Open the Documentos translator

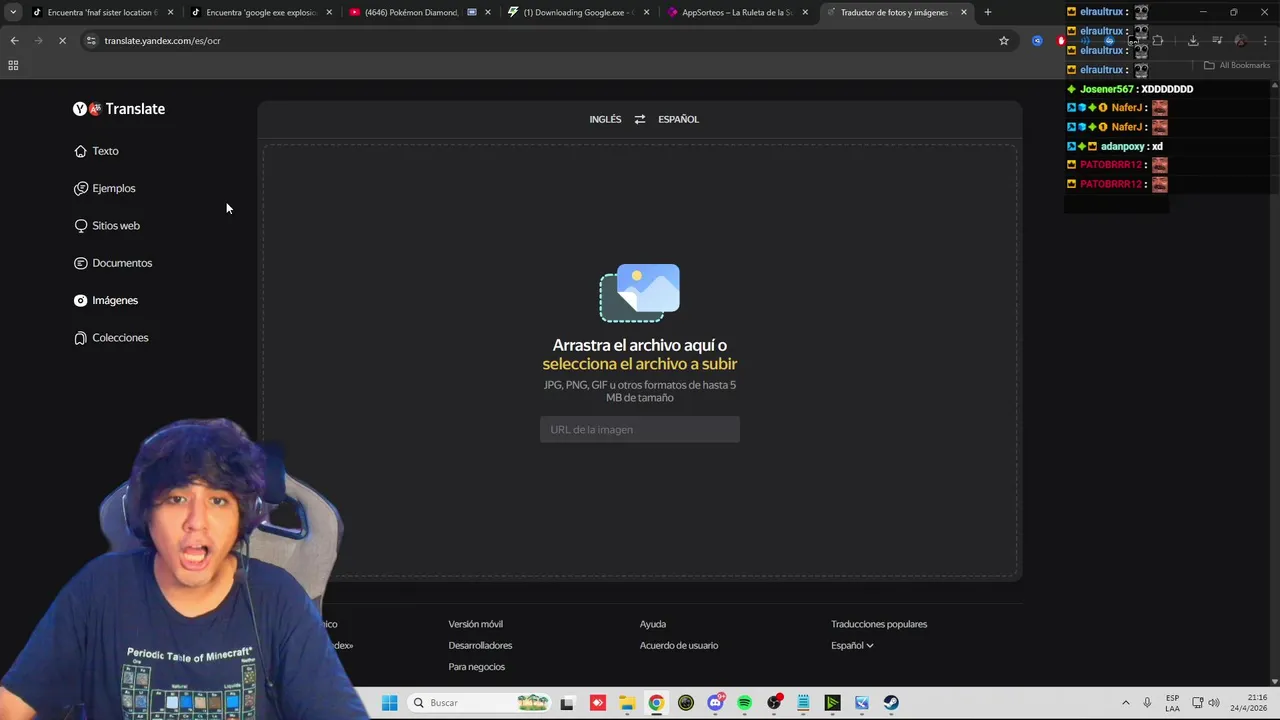(113, 263)
